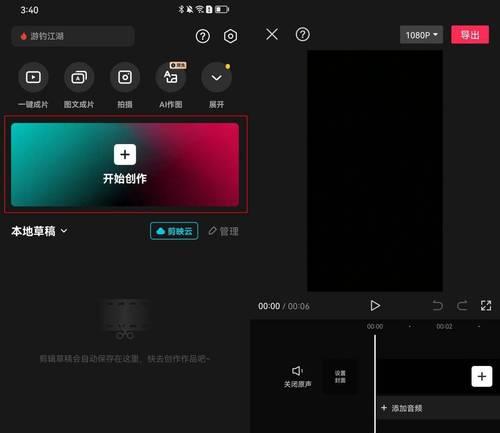Open the AI作图 image generator
The height and width of the screenshot is (433, 500).
coord(170,77)
